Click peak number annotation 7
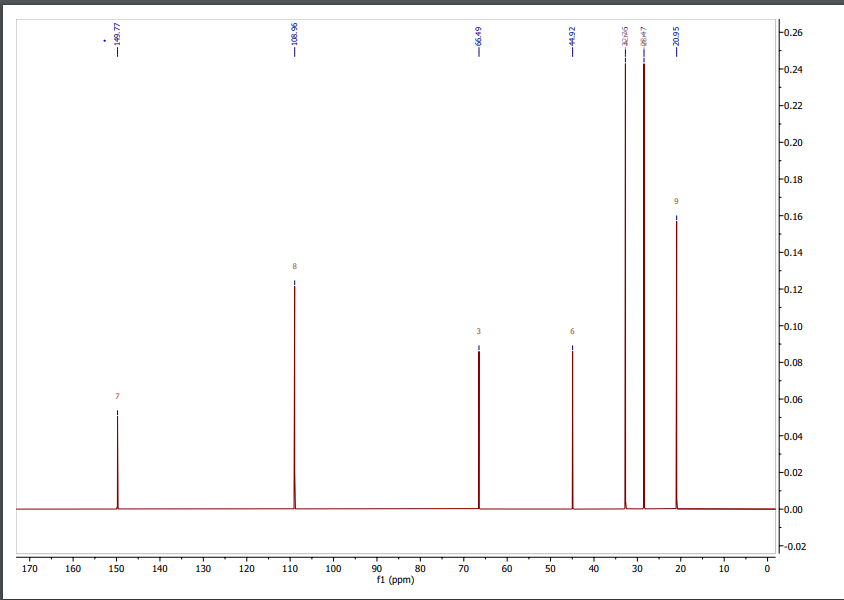The image size is (844, 600). point(116,396)
